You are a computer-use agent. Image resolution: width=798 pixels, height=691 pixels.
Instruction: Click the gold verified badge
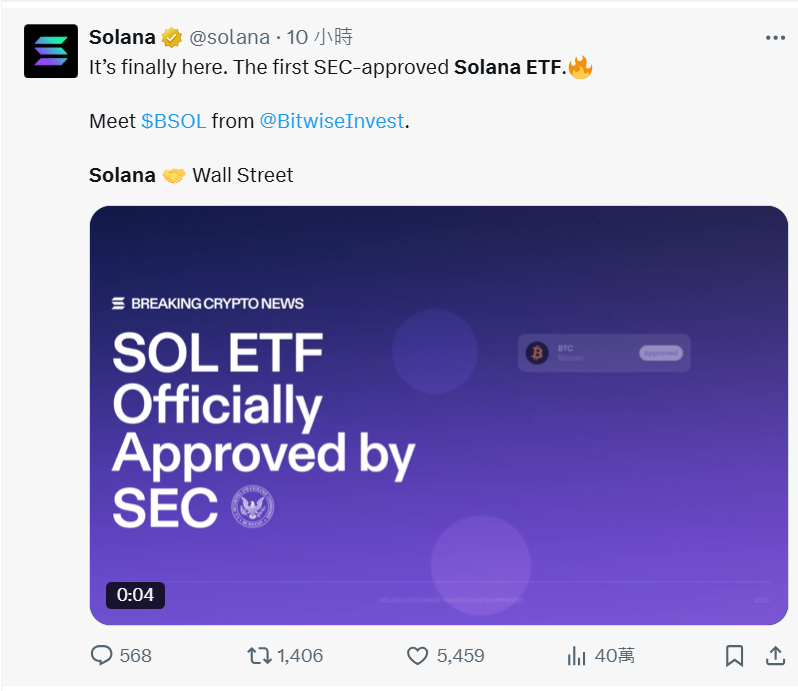tap(171, 38)
